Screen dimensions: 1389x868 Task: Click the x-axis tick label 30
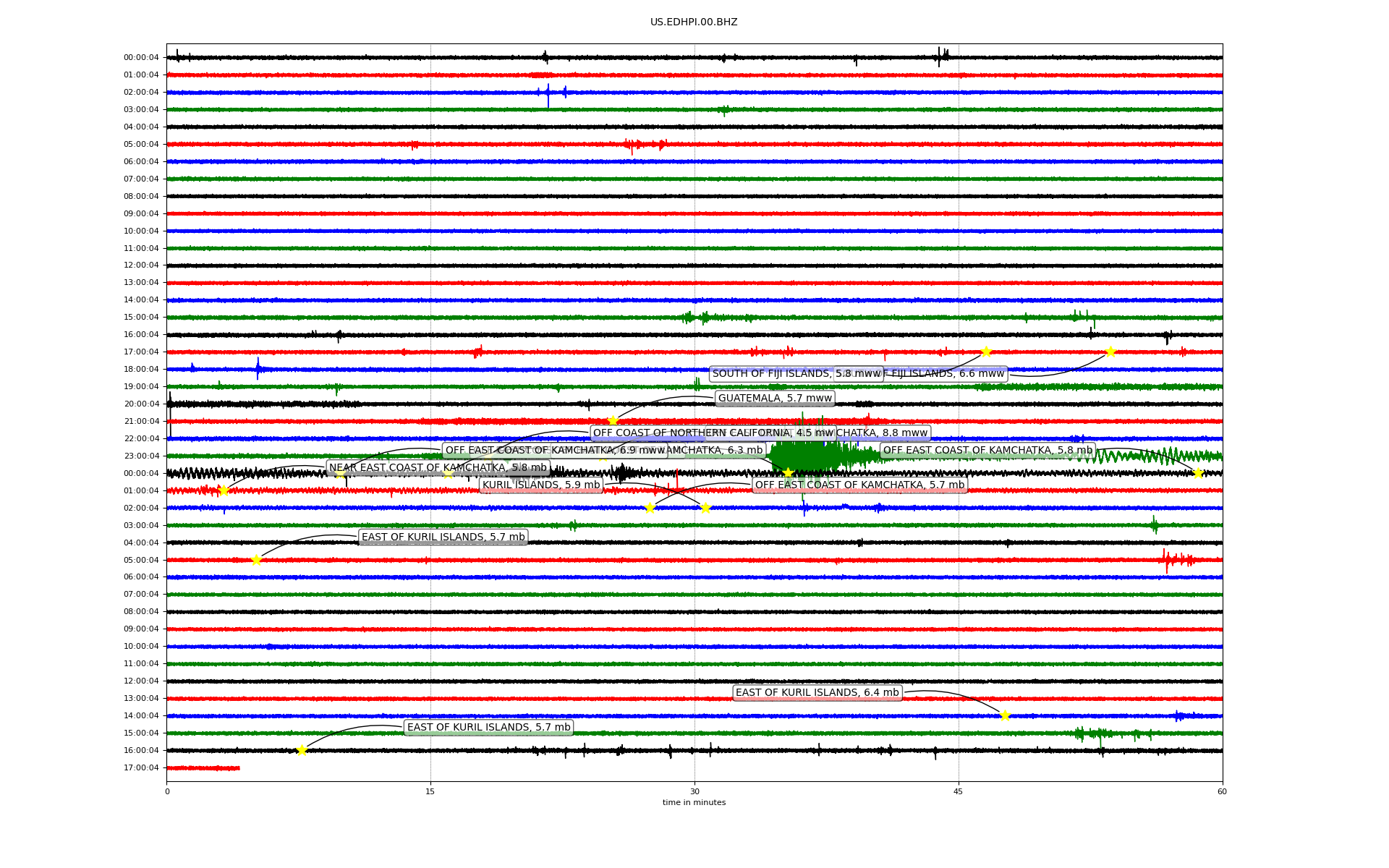(694, 791)
